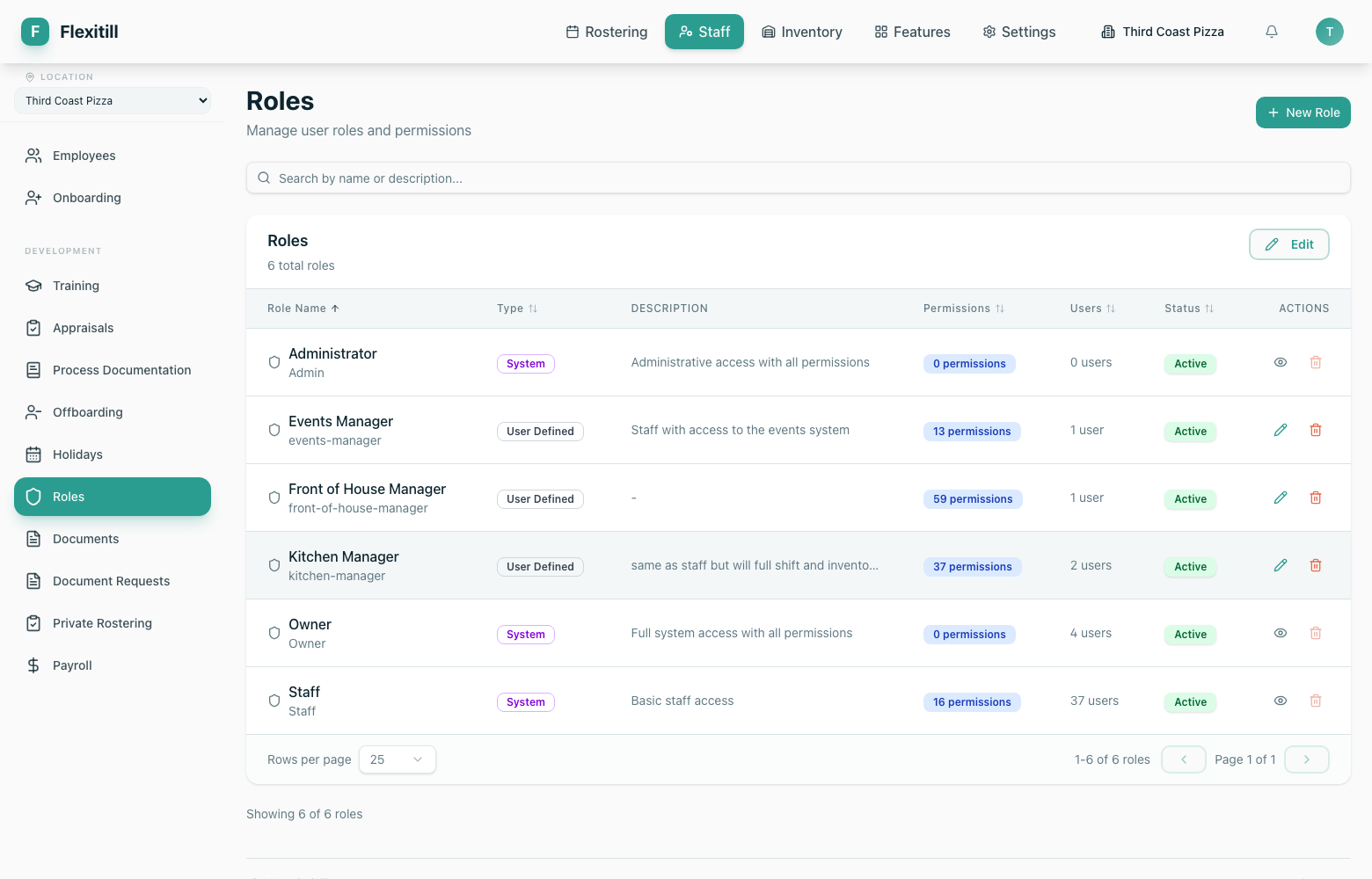
Task: Click shield icon next to Front of House Manager
Action: (274, 498)
